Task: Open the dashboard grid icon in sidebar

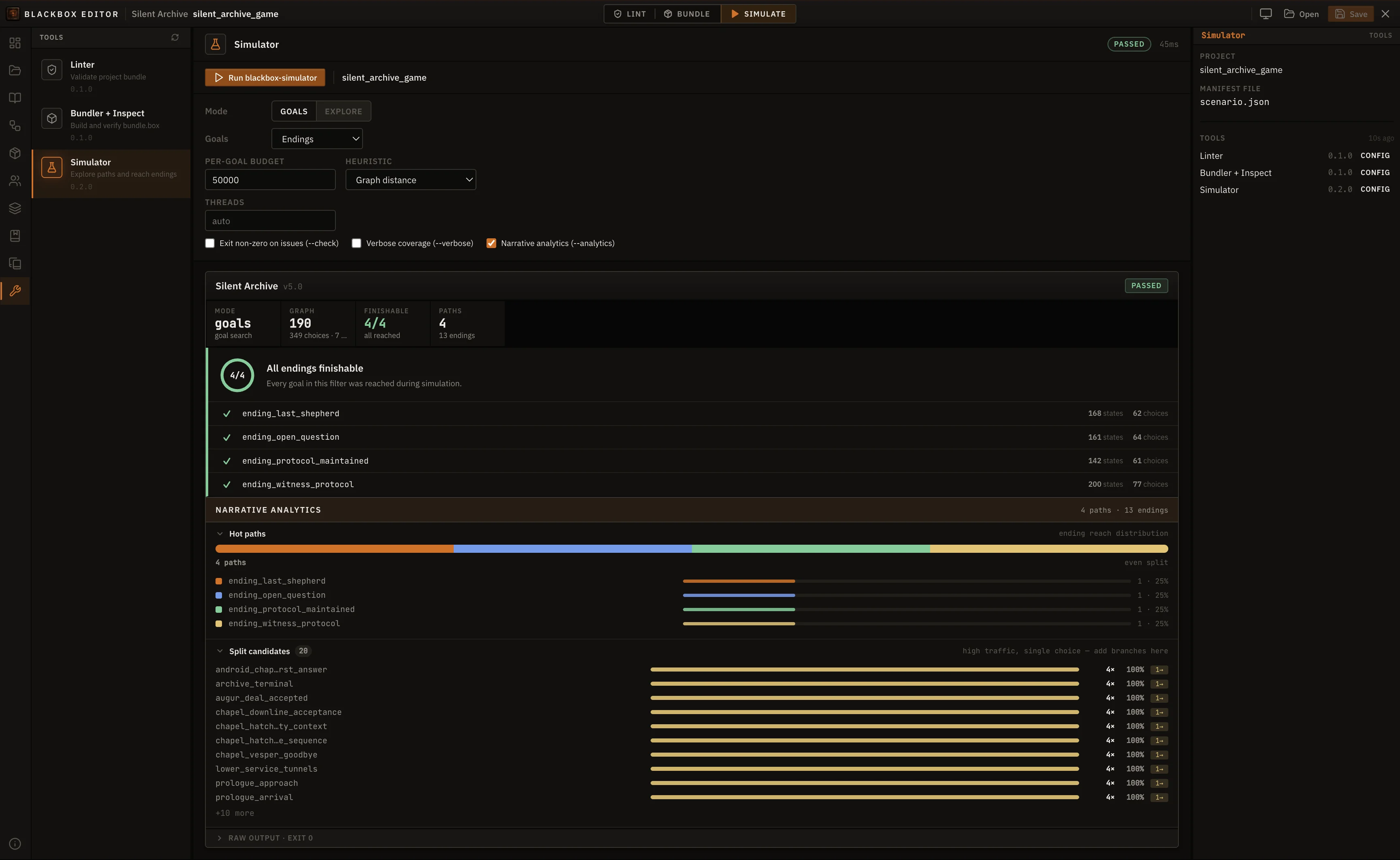Action: tap(15, 43)
